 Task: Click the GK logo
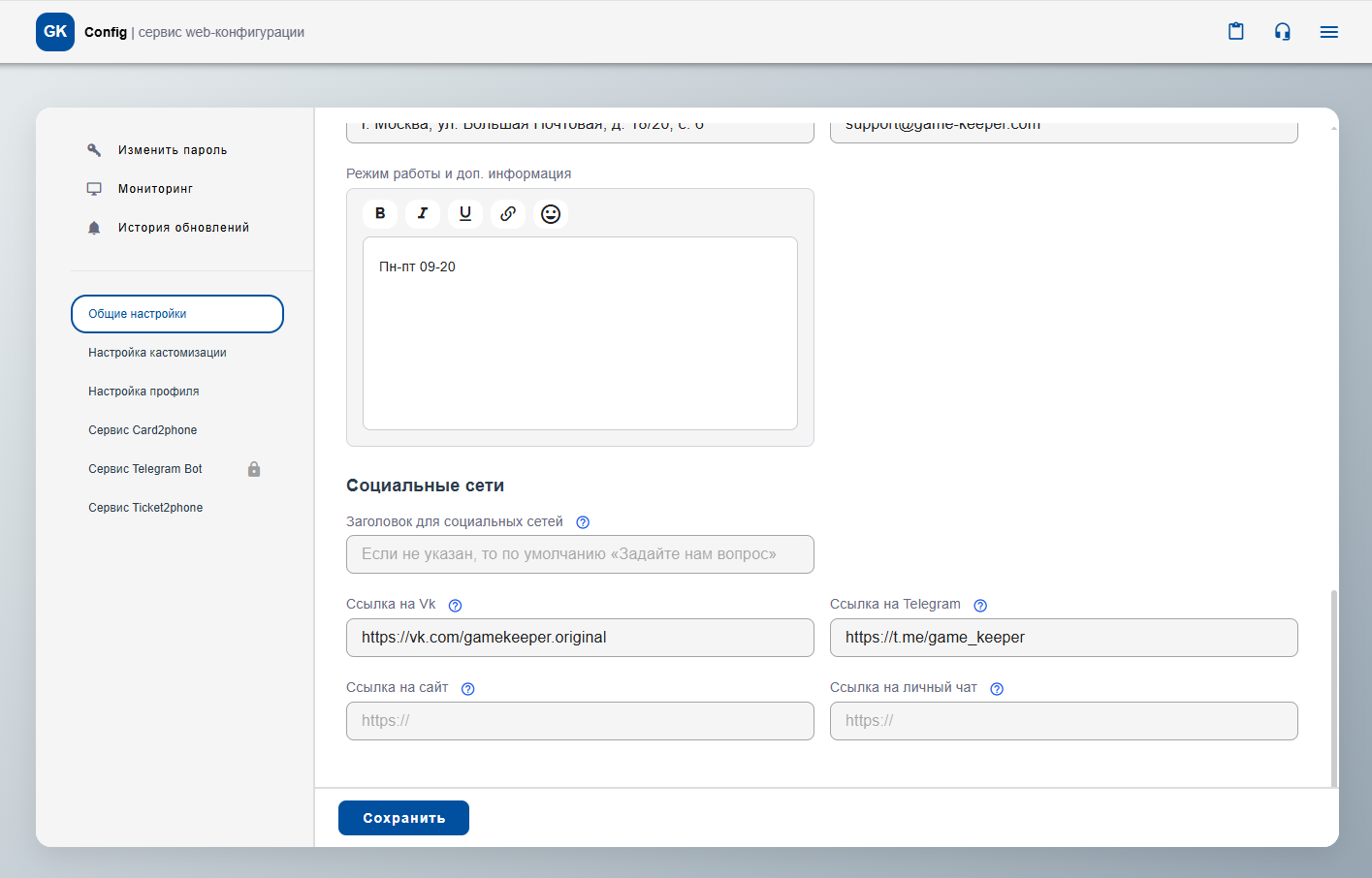(x=55, y=32)
